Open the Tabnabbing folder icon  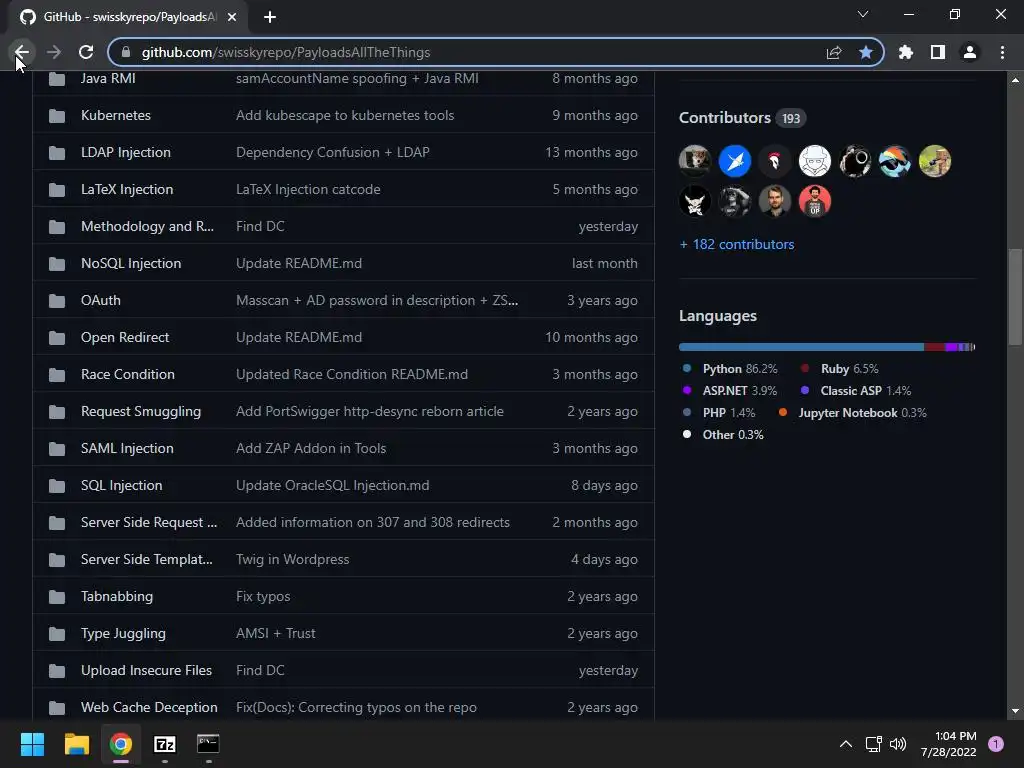point(57,597)
